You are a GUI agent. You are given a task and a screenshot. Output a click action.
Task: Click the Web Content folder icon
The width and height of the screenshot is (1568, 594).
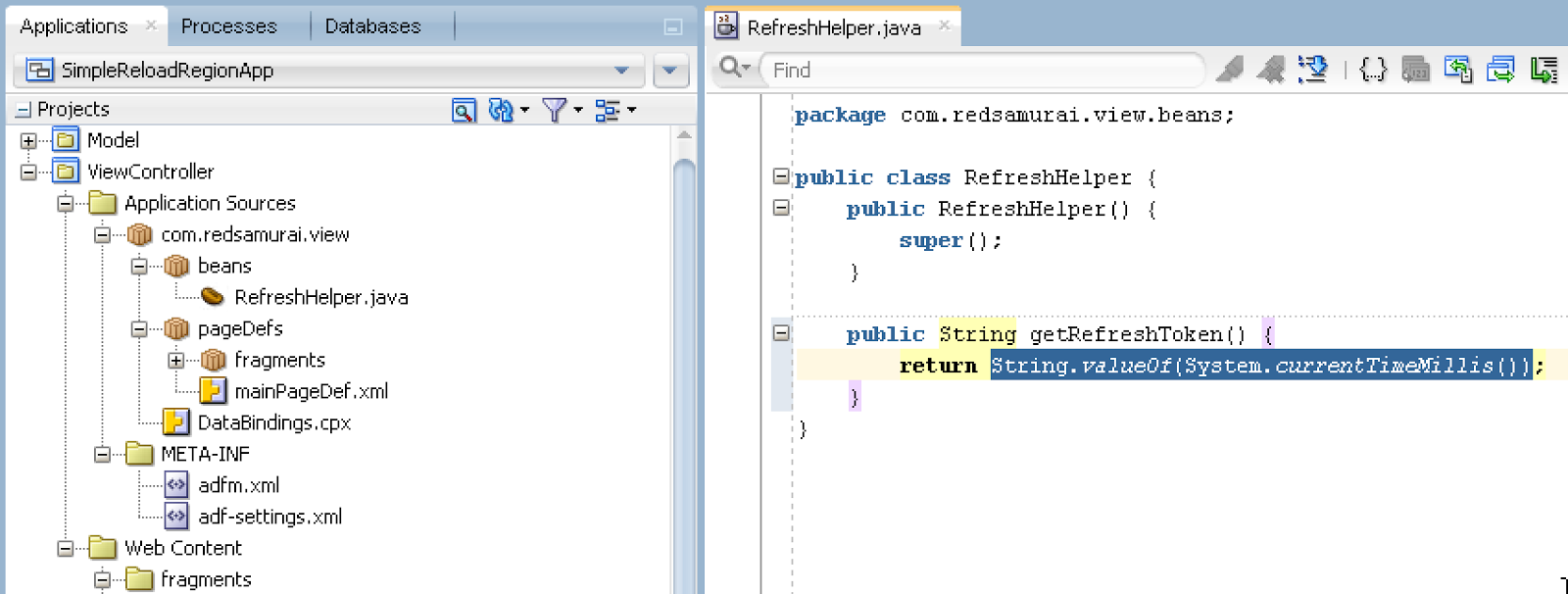click(x=103, y=548)
